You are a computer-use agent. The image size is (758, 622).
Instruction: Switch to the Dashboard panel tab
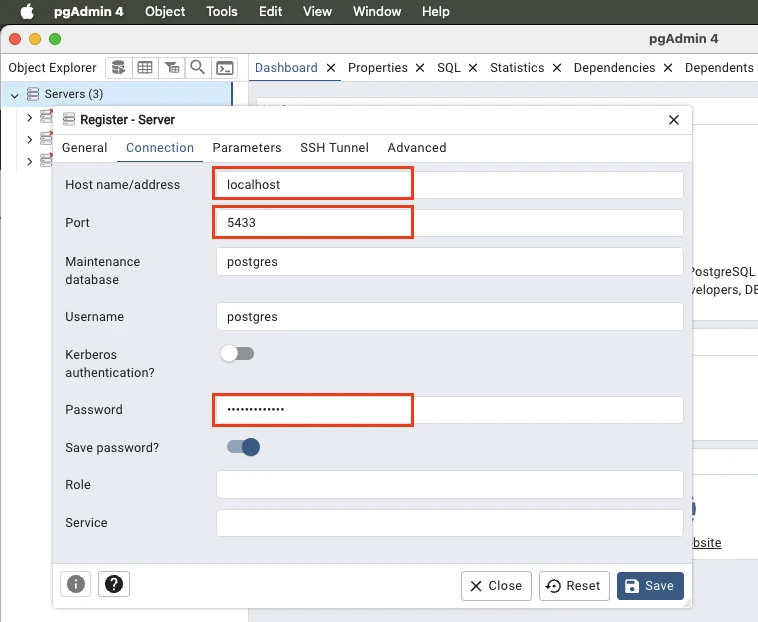[x=286, y=68]
